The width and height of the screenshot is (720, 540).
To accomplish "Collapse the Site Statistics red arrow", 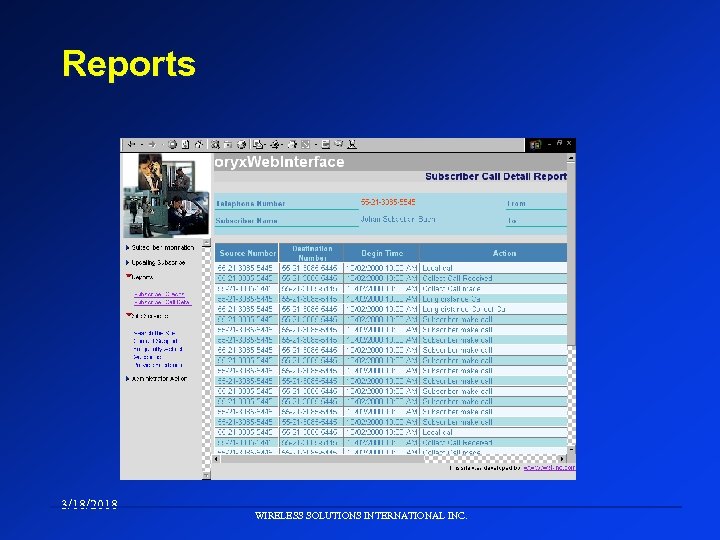I will pos(128,315).
